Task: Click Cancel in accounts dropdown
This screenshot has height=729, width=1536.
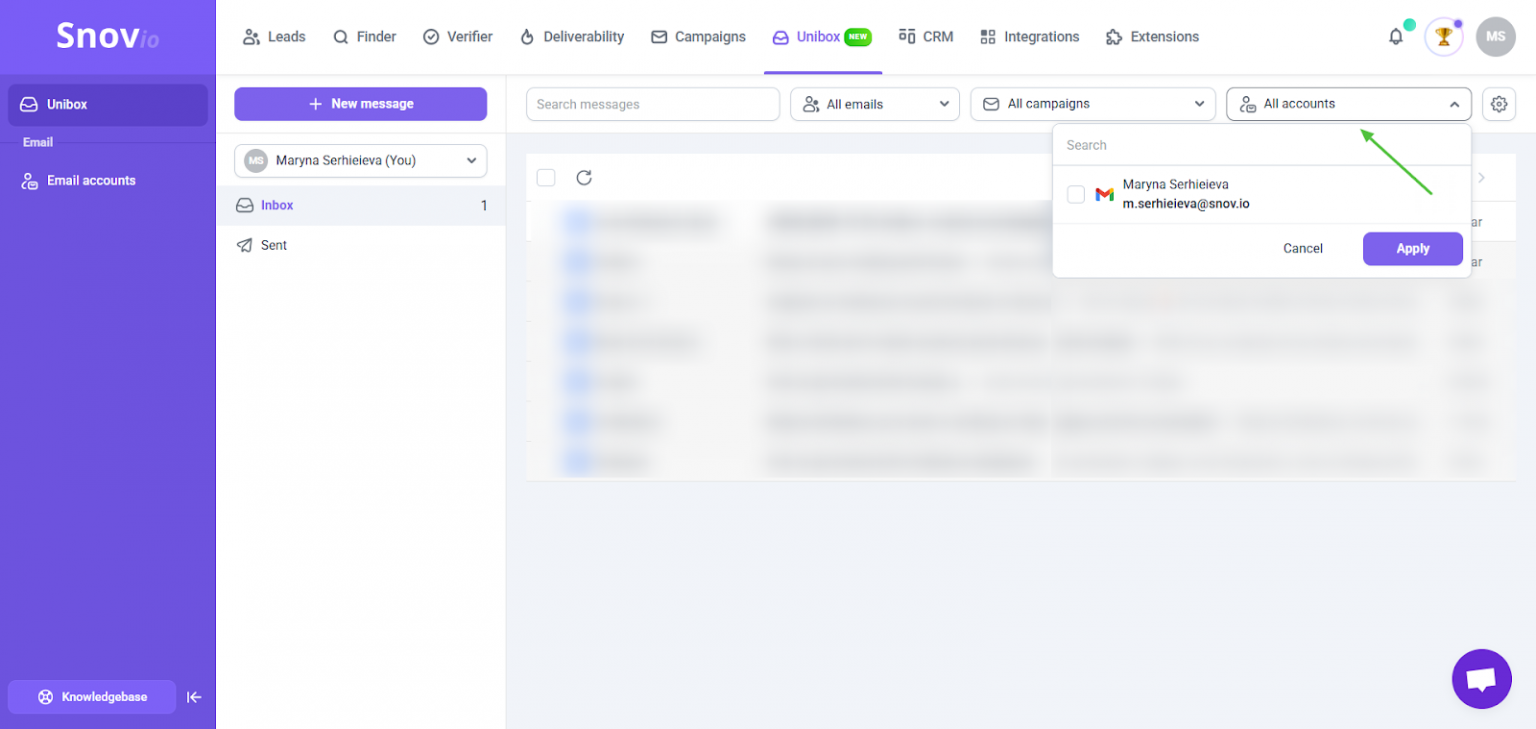Action: point(1303,249)
